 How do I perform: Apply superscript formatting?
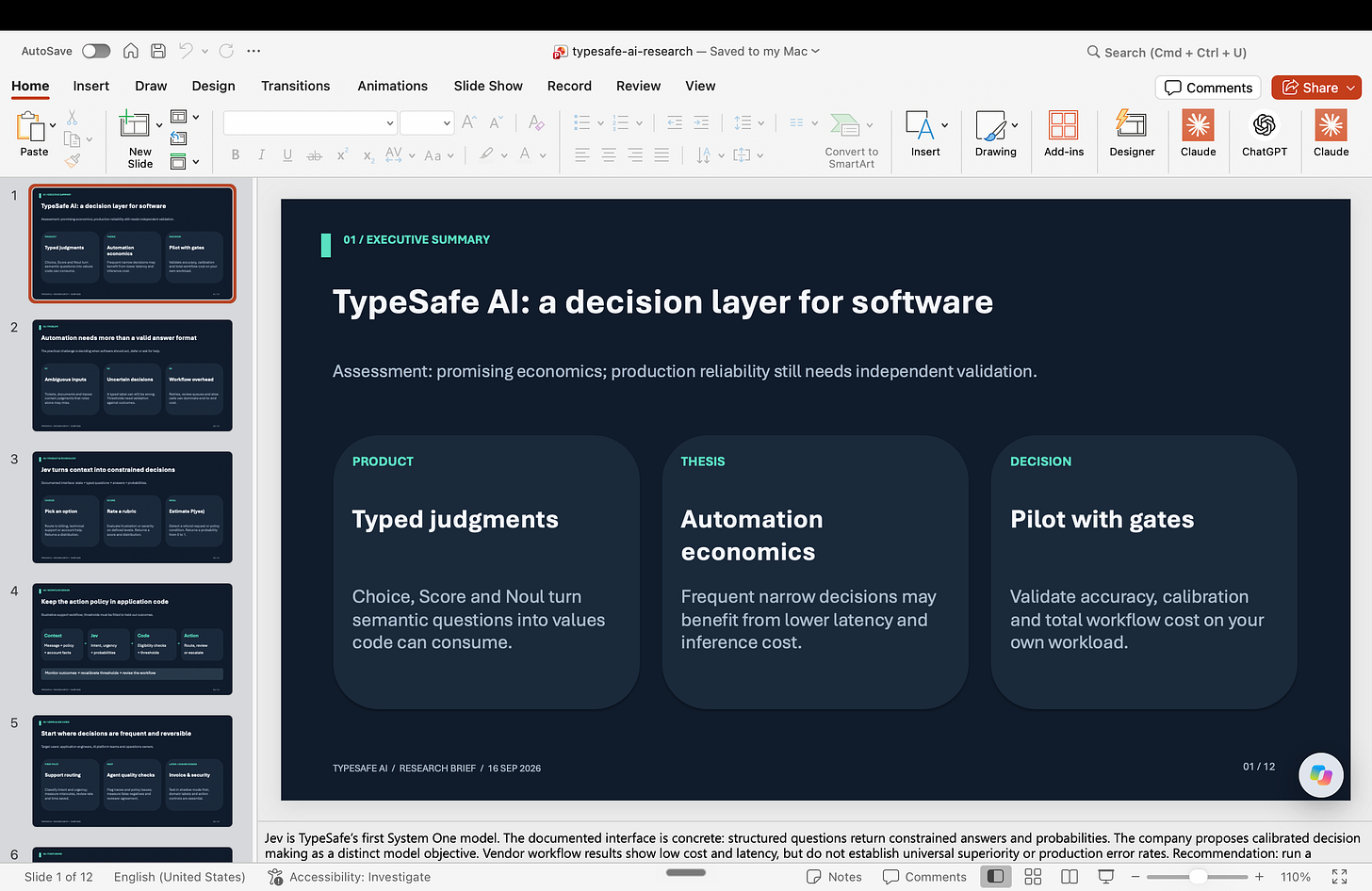[x=342, y=154]
